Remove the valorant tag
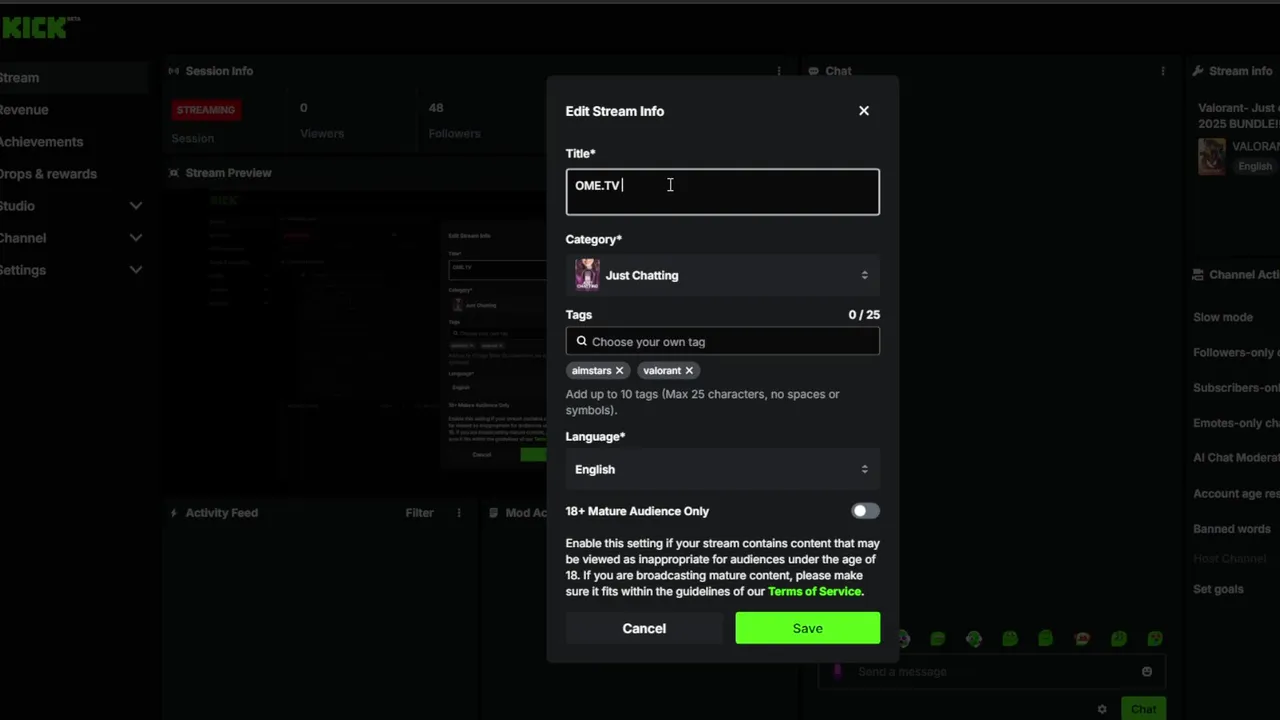Screen dimensions: 1280x720 click(689, 370)
